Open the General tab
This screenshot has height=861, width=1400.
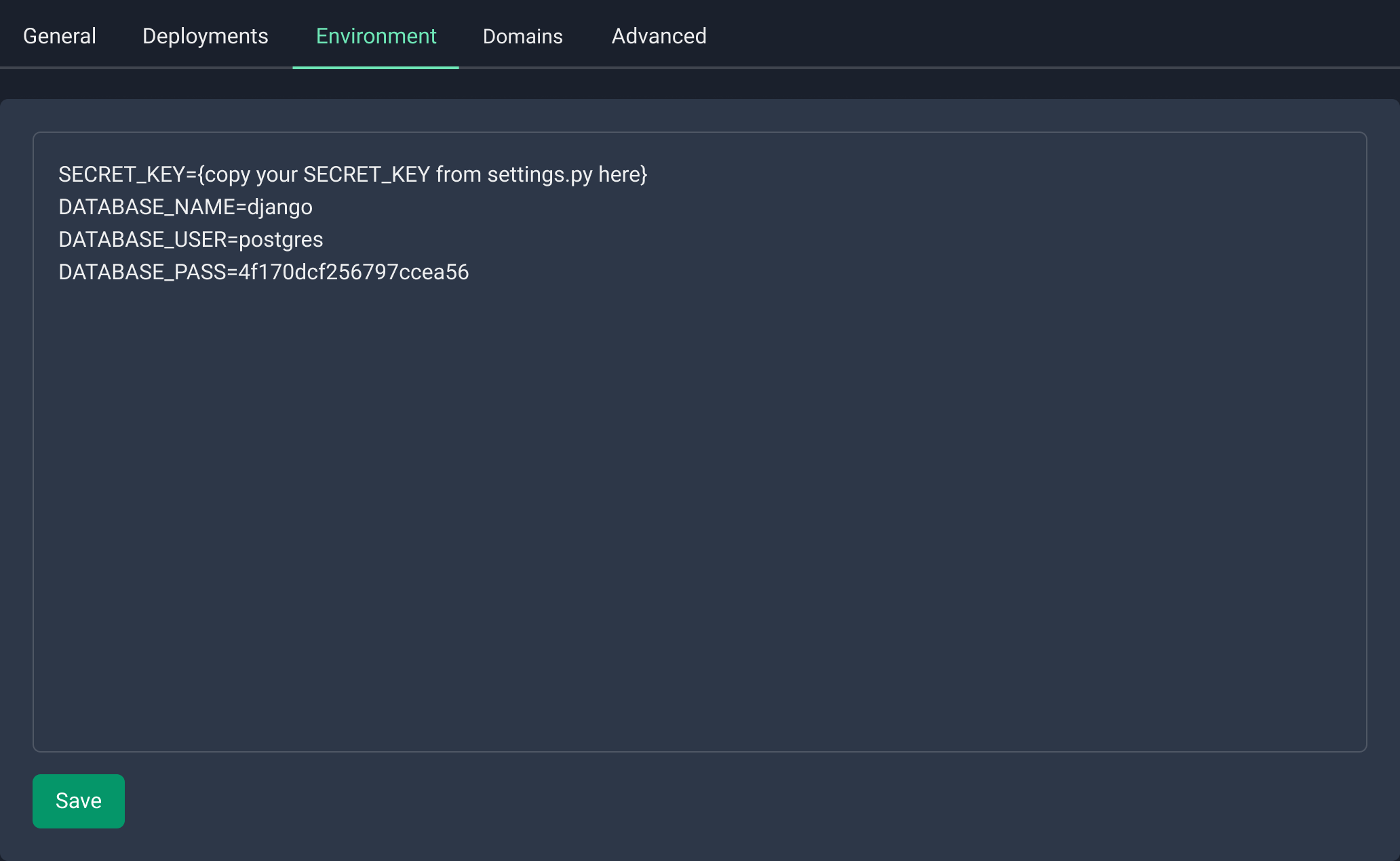tap(60, 36)
